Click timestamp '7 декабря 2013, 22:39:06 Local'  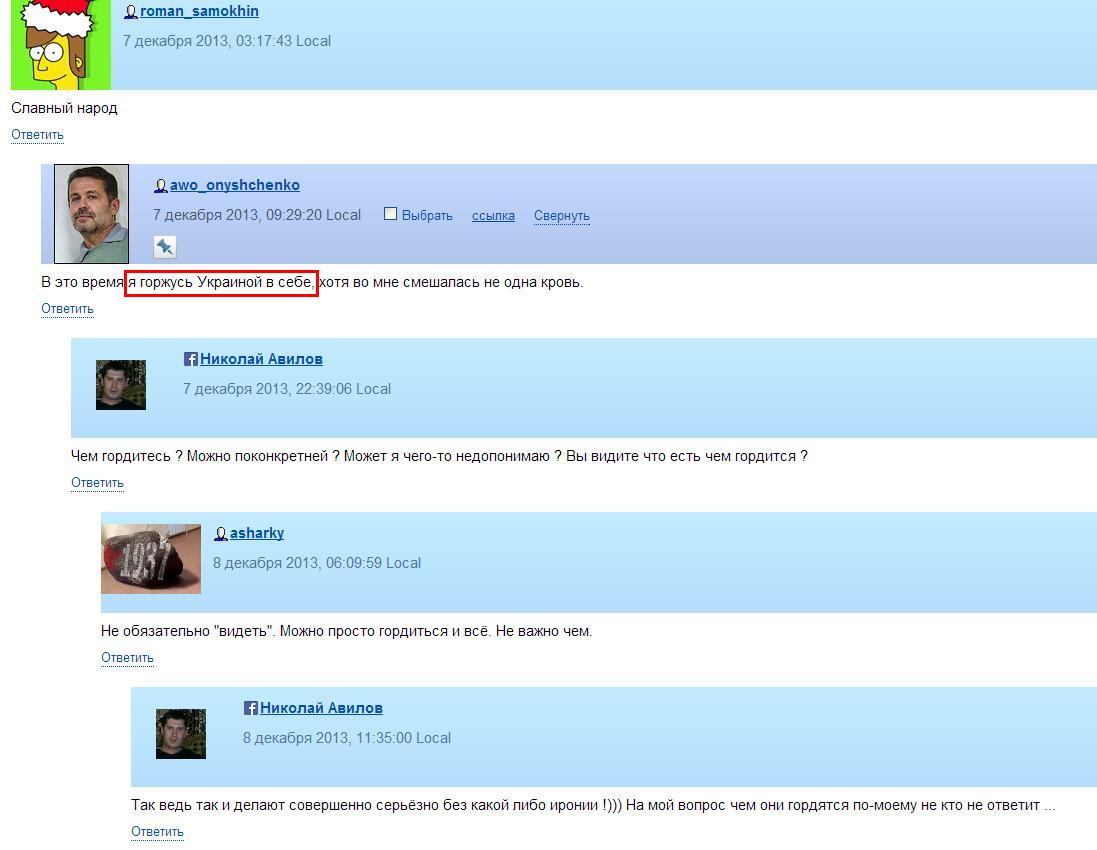coord(287,389)
